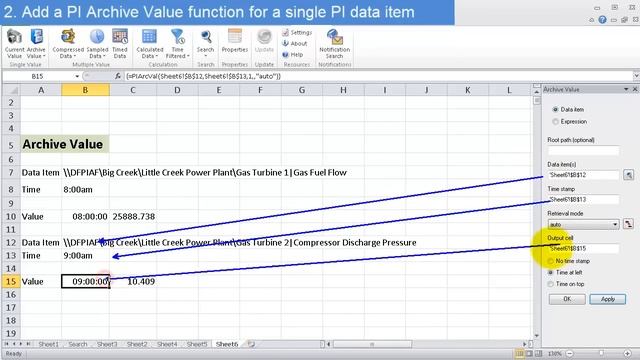The width and height of the screenshot is (640, 360).
Task: Click the zoom out minus icon
Action: coord(570,353)
